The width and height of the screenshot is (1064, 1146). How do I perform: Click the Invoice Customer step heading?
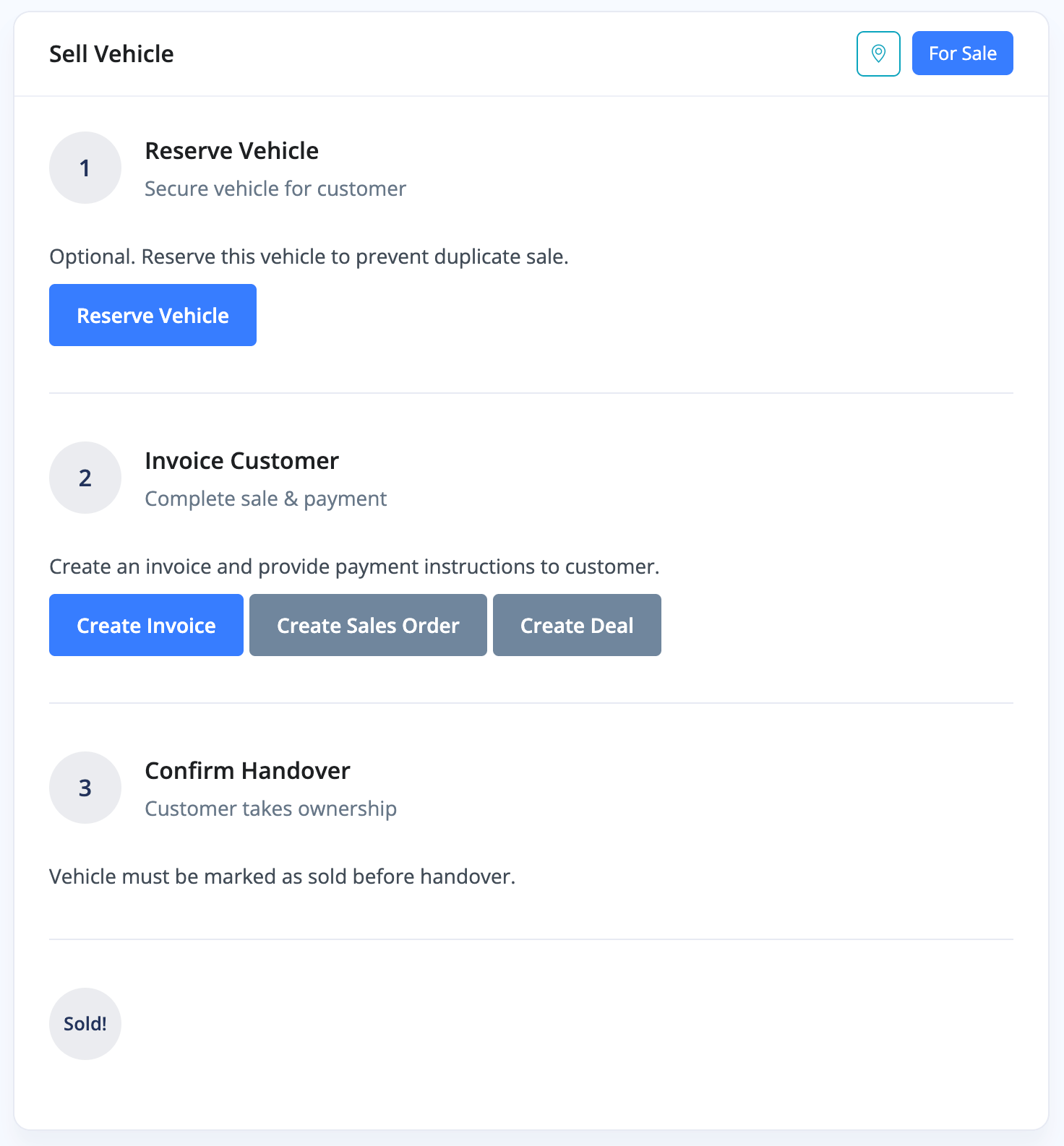[x=242, y=461]
